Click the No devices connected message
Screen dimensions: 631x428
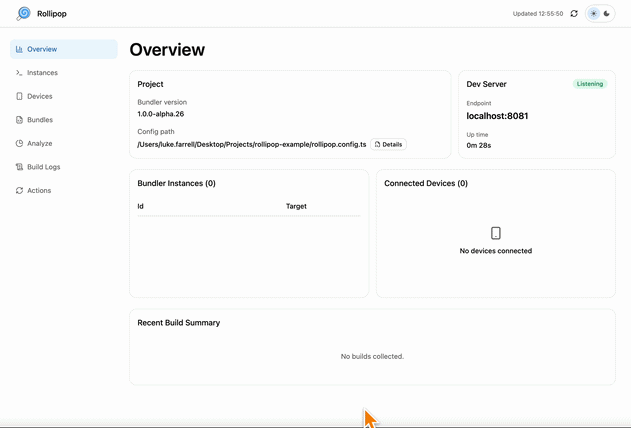496,251
